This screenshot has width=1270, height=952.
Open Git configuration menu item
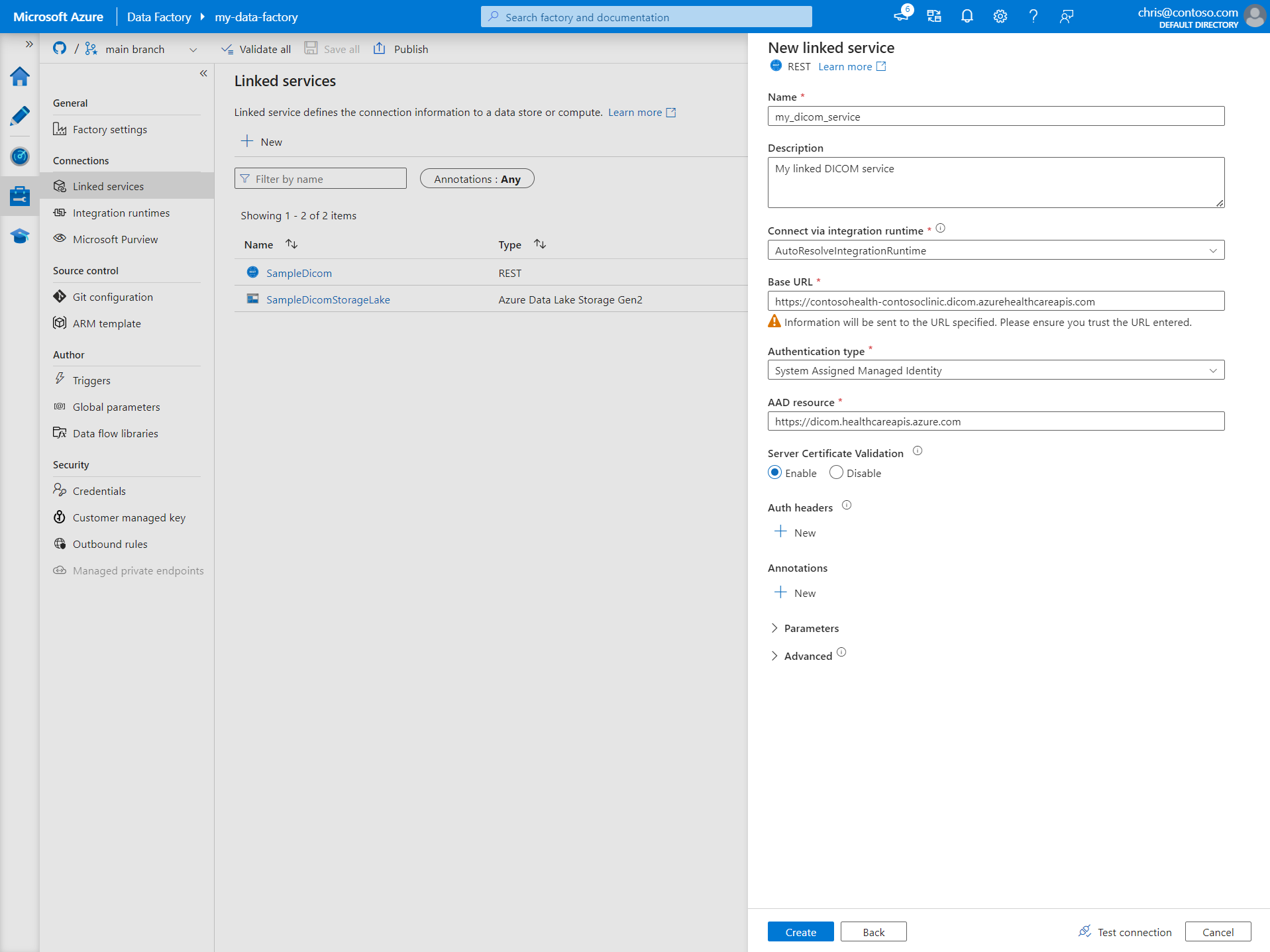click(x=112, y=297)
